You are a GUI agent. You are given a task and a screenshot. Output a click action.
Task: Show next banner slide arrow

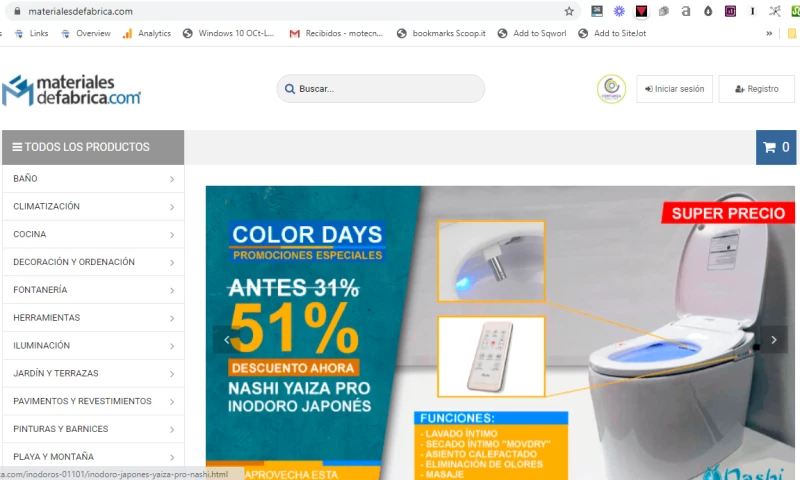point(773,340)
